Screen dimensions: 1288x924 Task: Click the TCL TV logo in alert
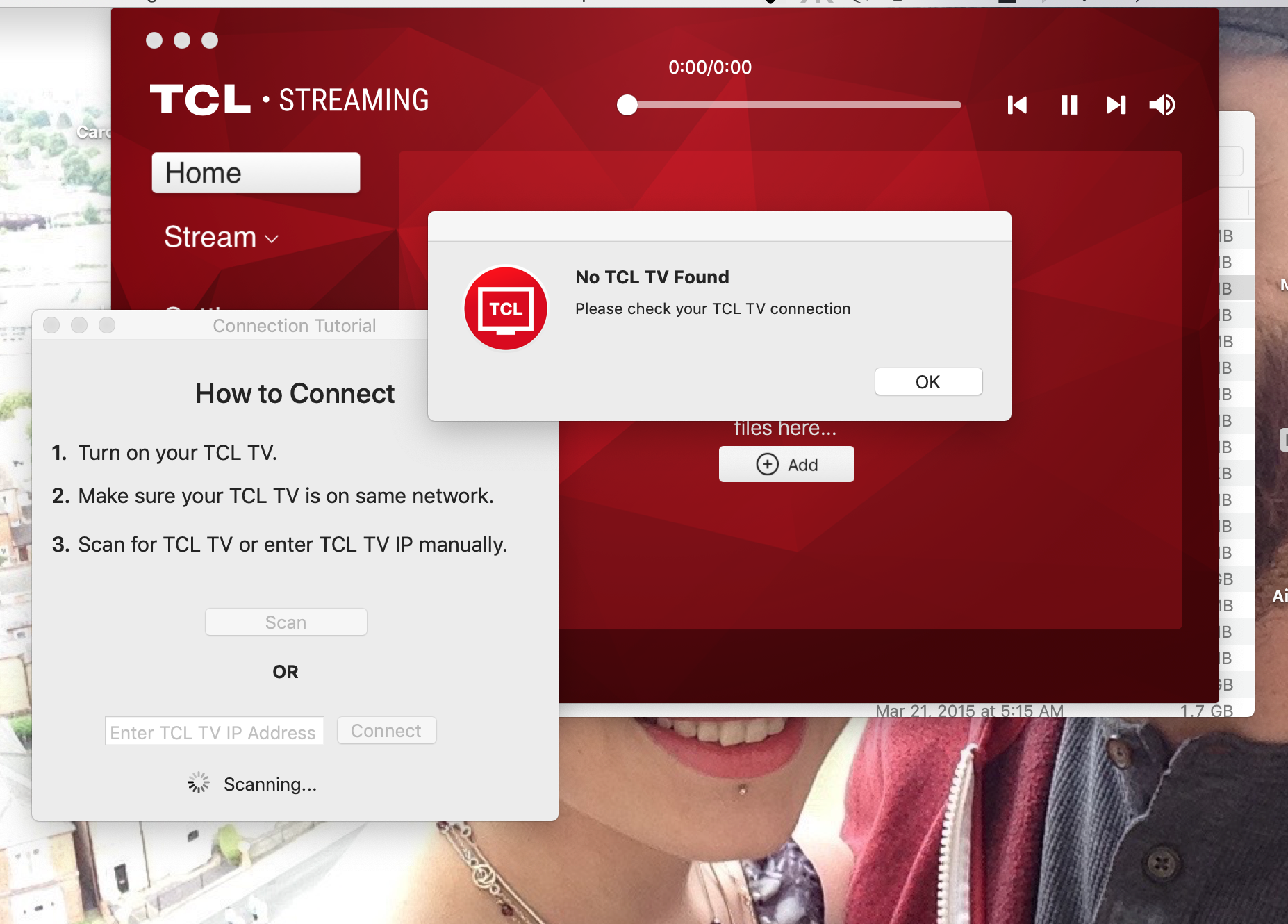click(506, 308)
